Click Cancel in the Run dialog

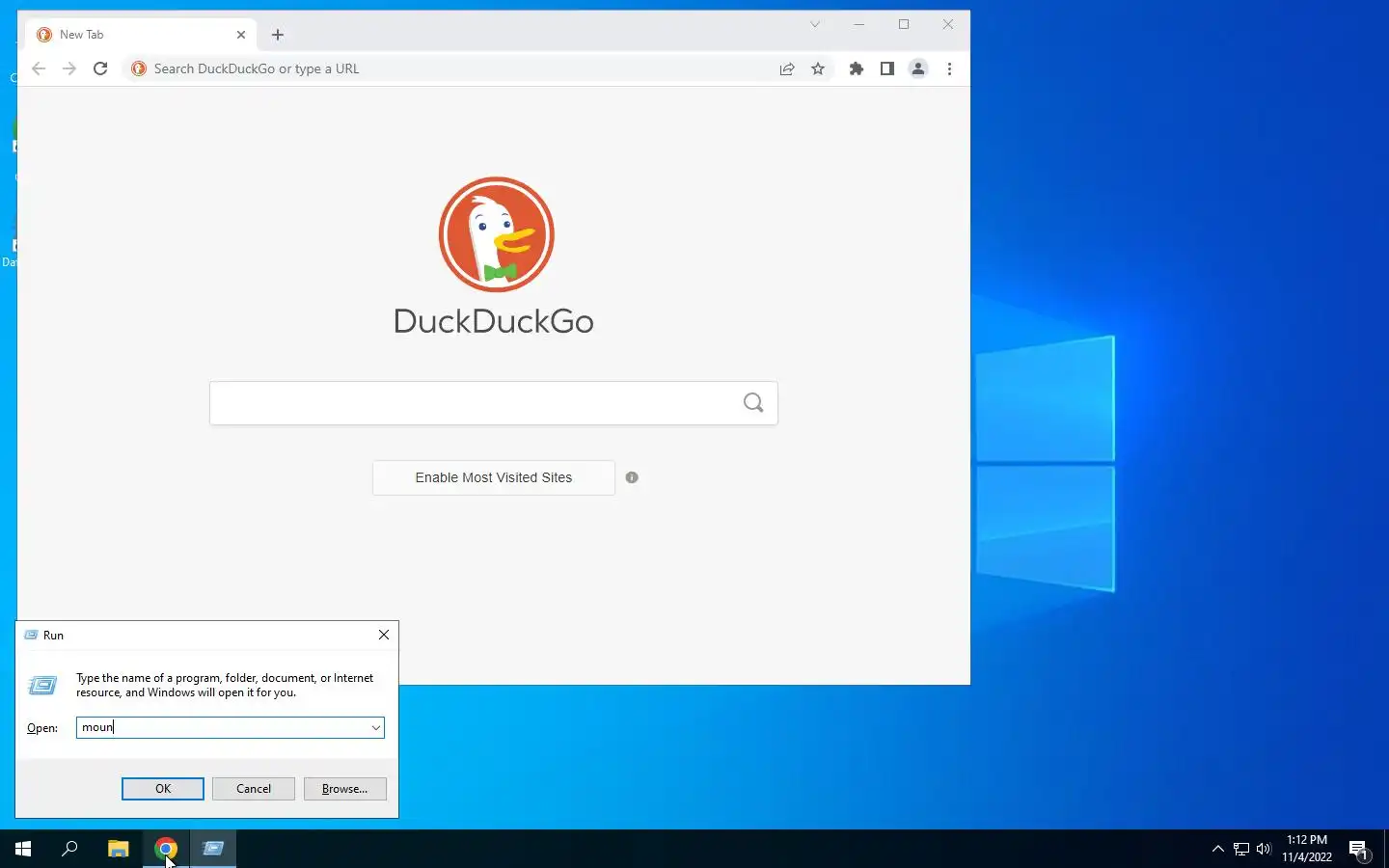click(254, 789)
